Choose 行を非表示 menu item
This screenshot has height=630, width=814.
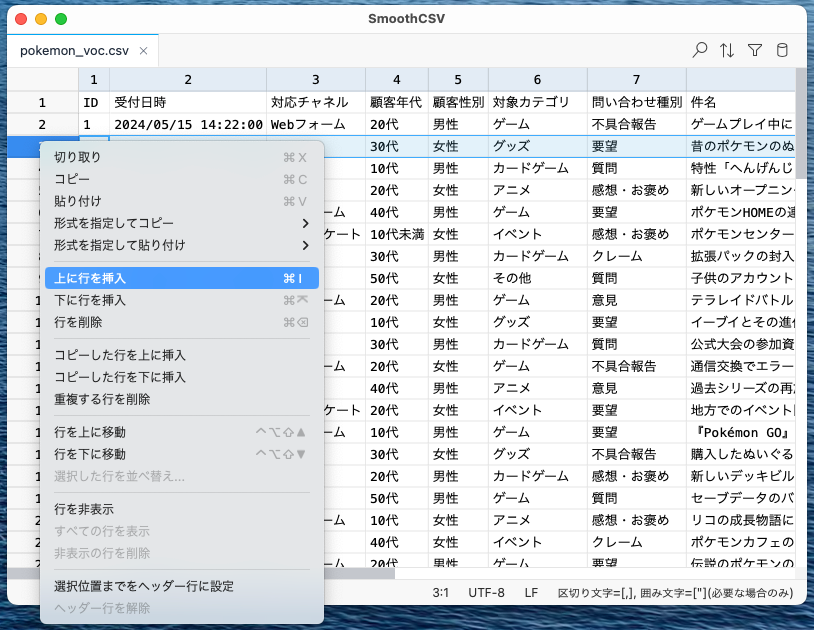point(180,509)
